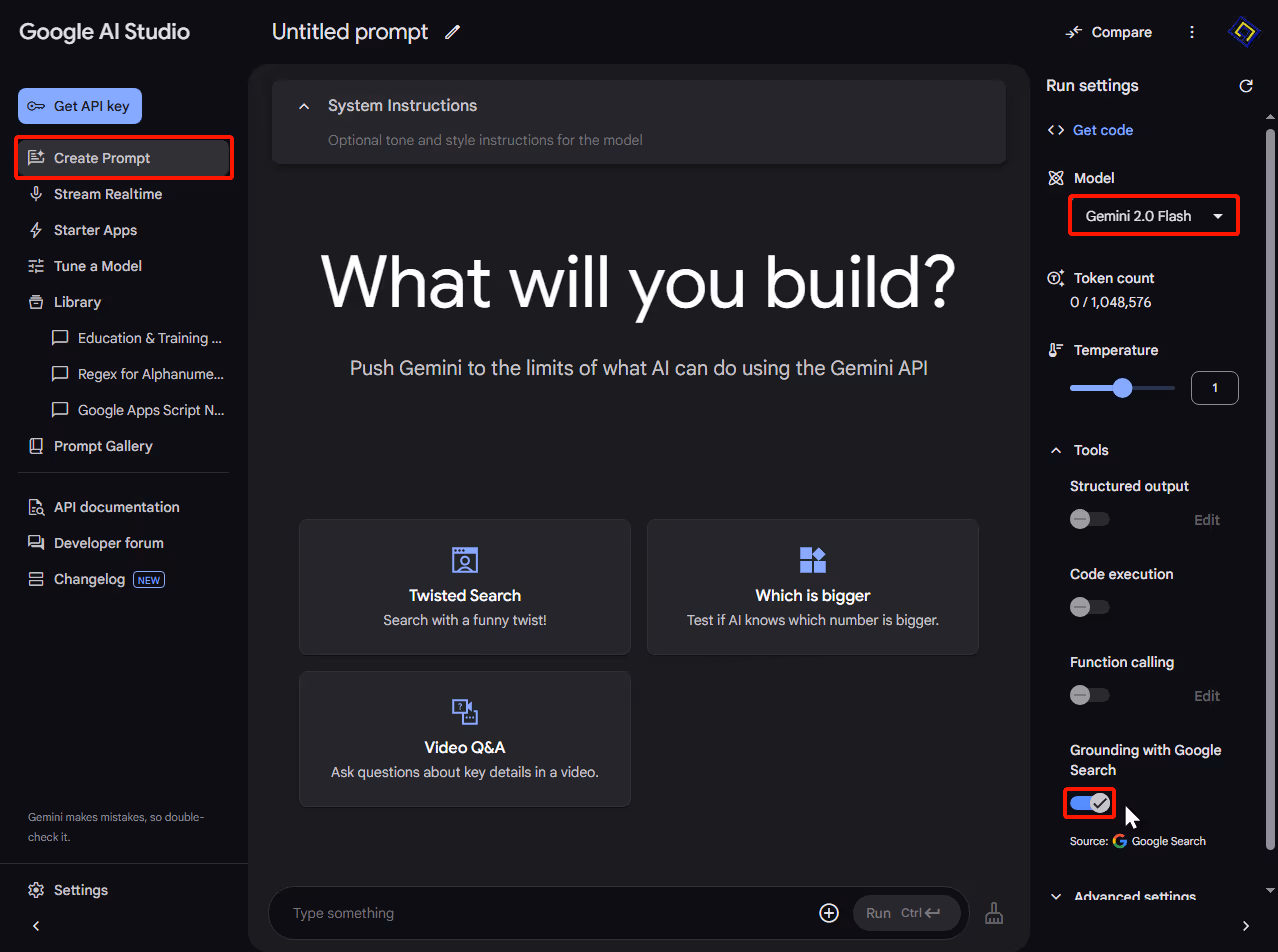1278x952 pixels.
Task: Reset run settings with the refresh icon
Action: (1246, 86)
